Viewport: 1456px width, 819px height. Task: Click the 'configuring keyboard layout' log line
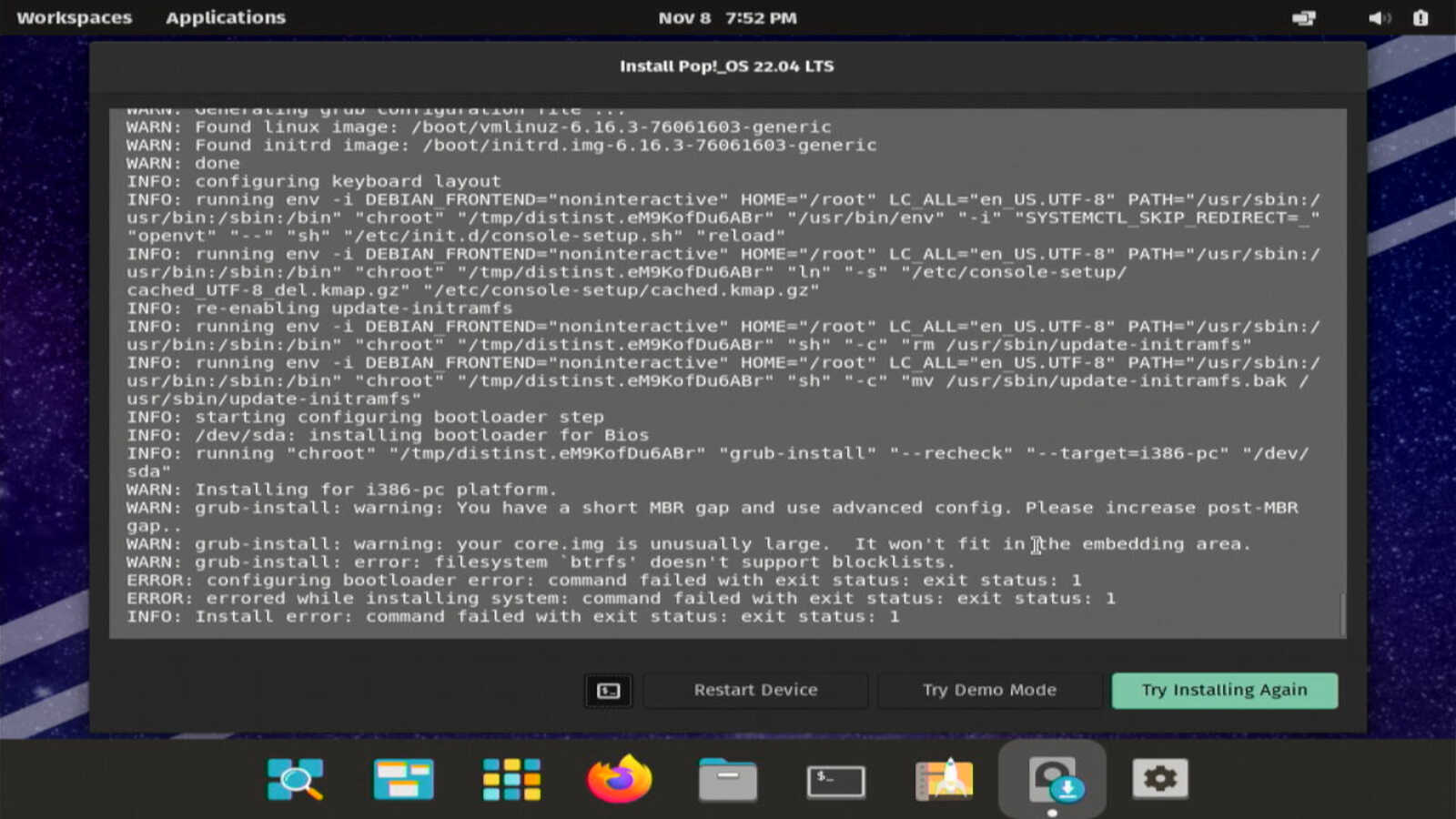(314, 181)
